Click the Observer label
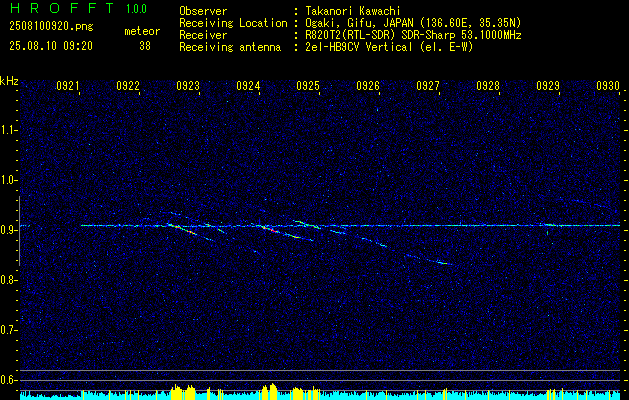Viewport: 629px width, 400px height. coord(203,11)
